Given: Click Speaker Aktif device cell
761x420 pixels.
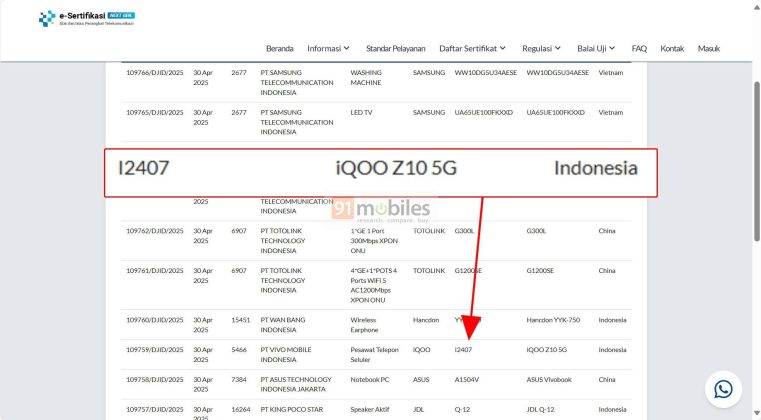Looking at the screenshot, I should click(x=370, y=409).
